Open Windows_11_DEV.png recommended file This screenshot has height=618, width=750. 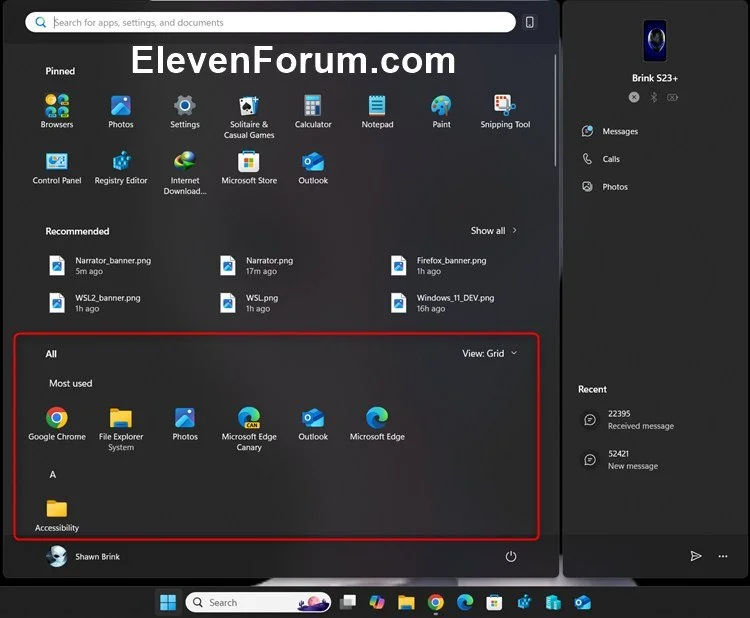(442, 303)
